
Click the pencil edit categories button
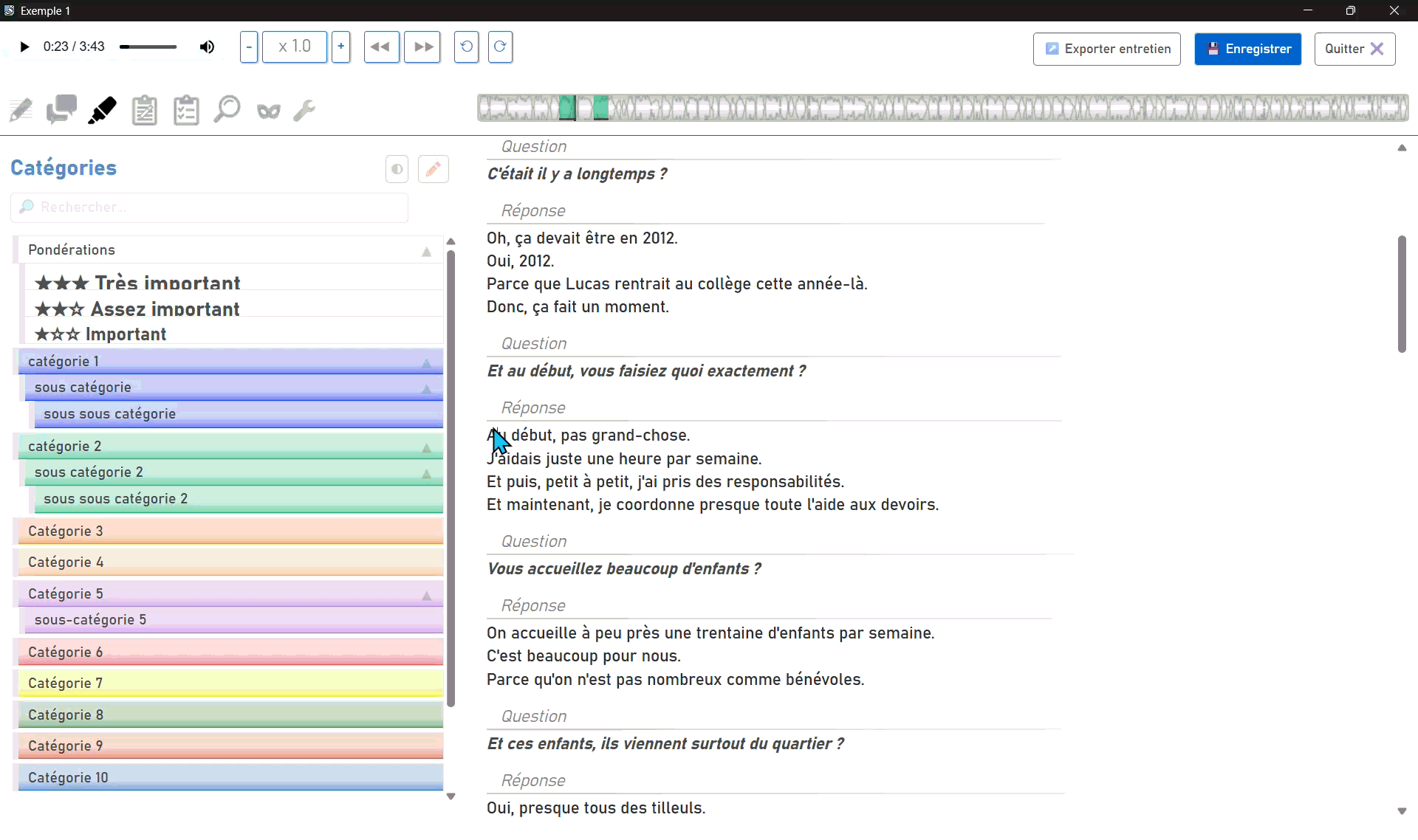pyautogui.click(x=434, y=169)
